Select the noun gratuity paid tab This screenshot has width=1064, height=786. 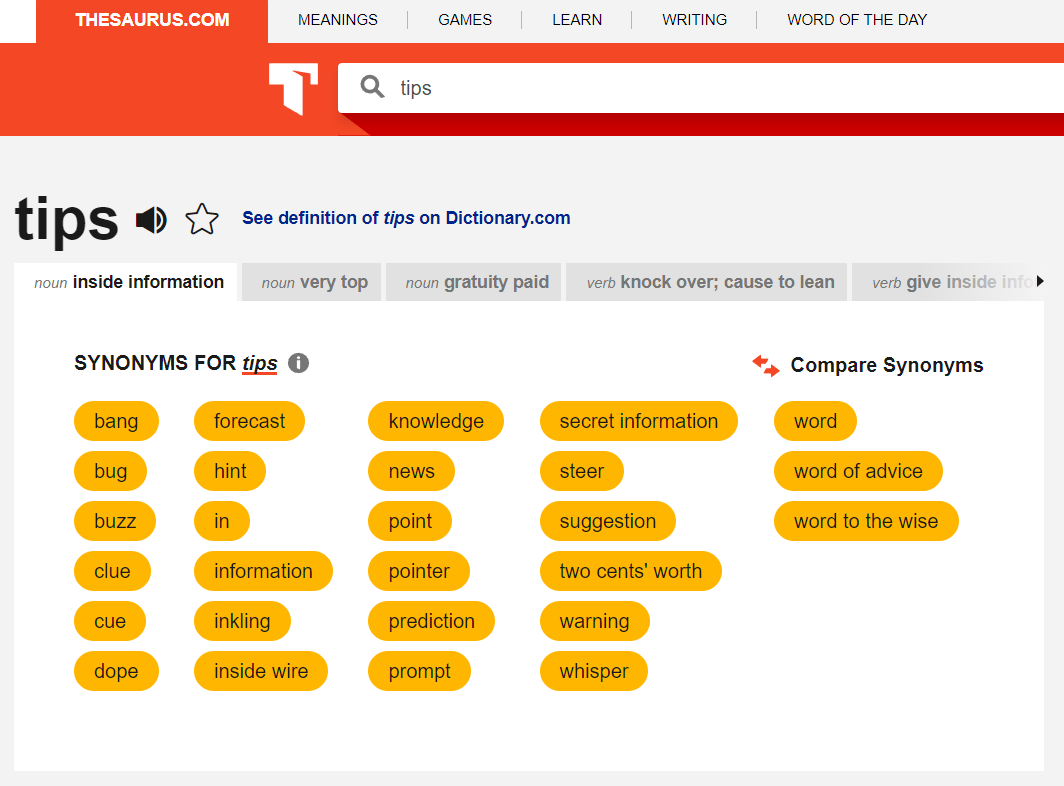pos(477,282)
